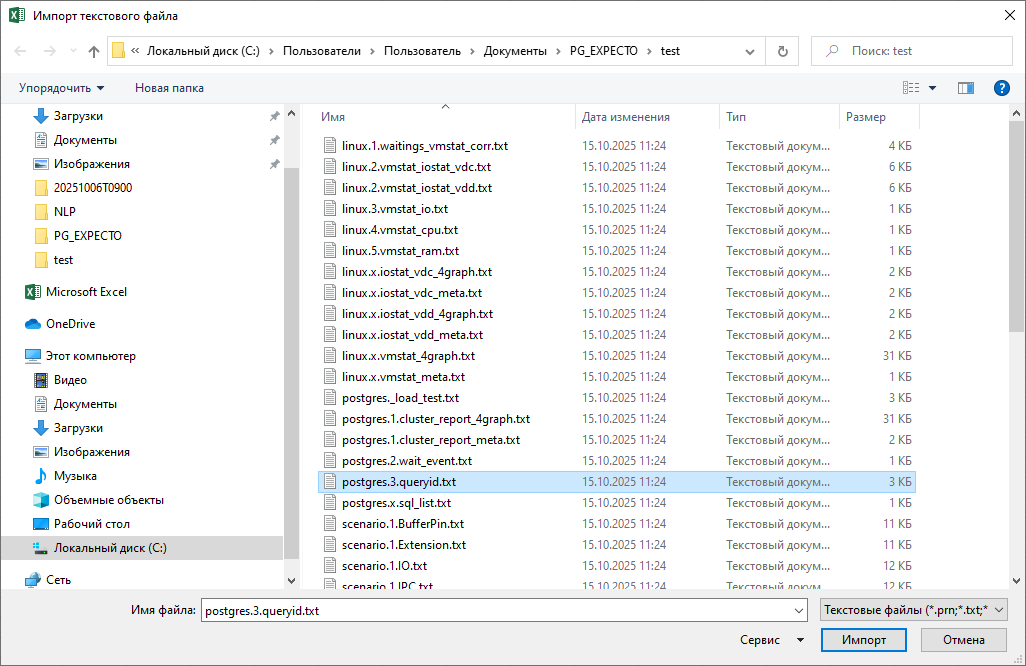Screen dimensions: 1026x666
Task: Open the test folder in sidebar
Action: [x=63, y=260]
